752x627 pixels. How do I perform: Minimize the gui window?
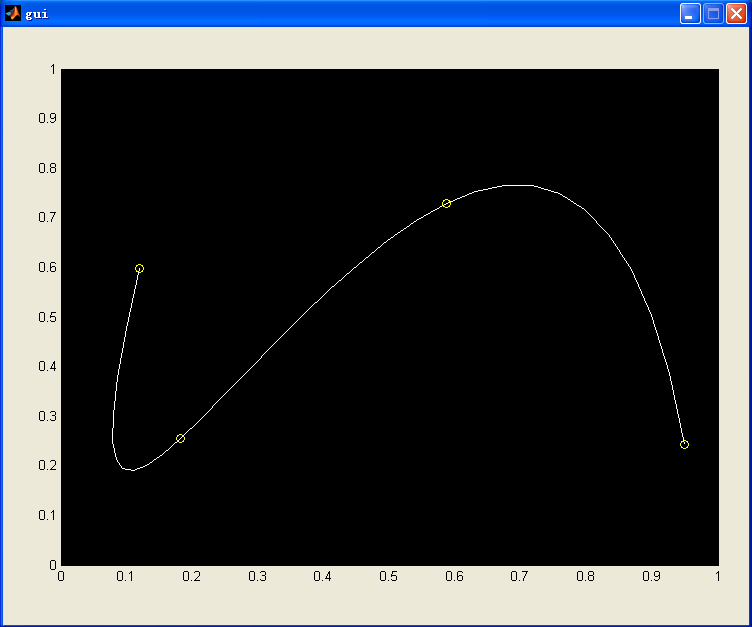coord(690,13)
